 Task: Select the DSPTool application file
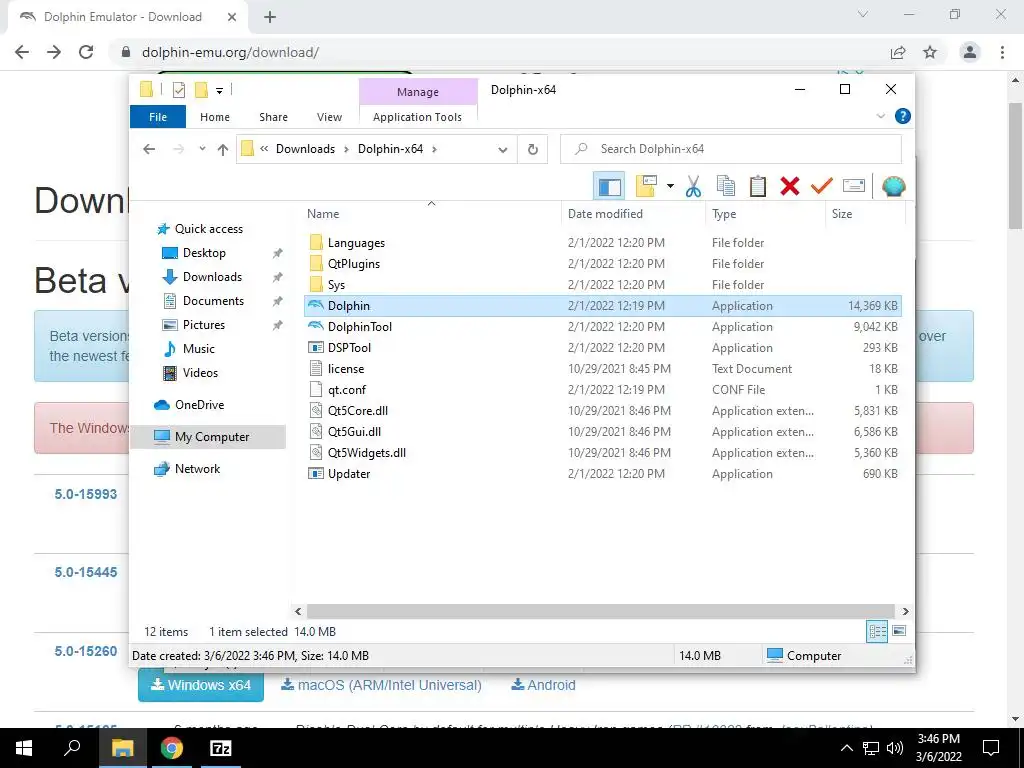[603, 347]
